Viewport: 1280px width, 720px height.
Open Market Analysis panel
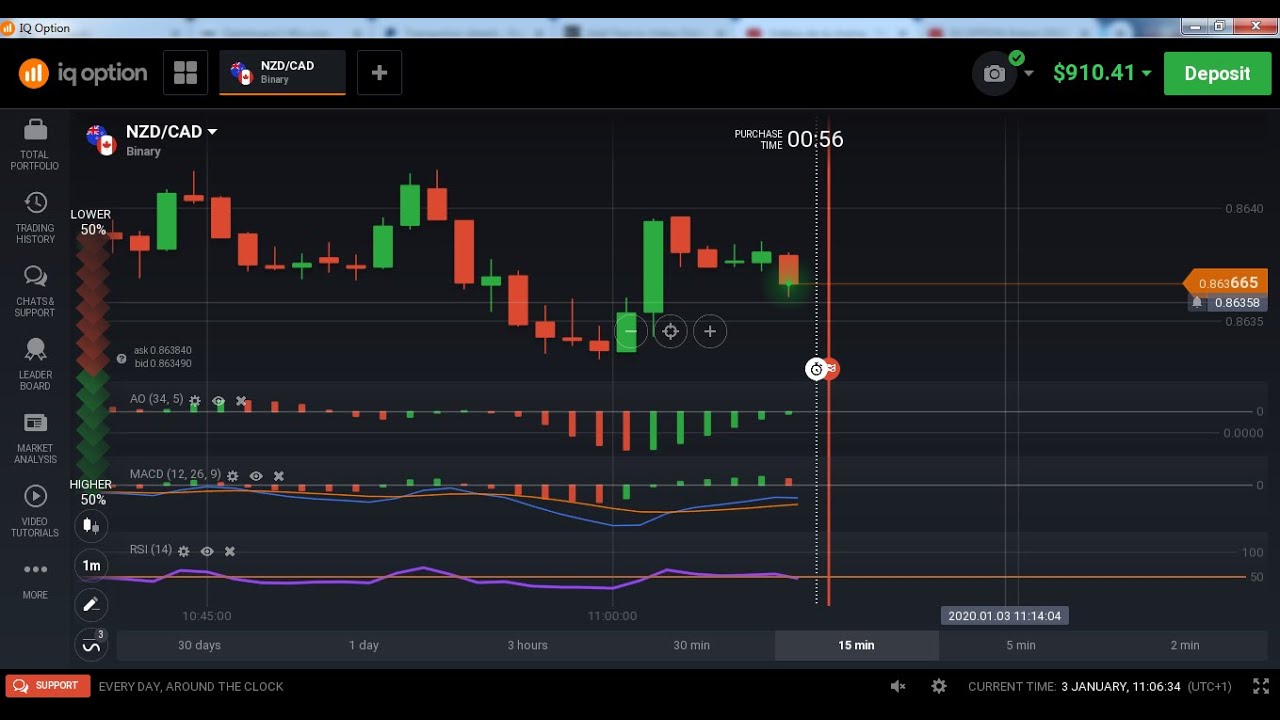(x=35, y=438)
